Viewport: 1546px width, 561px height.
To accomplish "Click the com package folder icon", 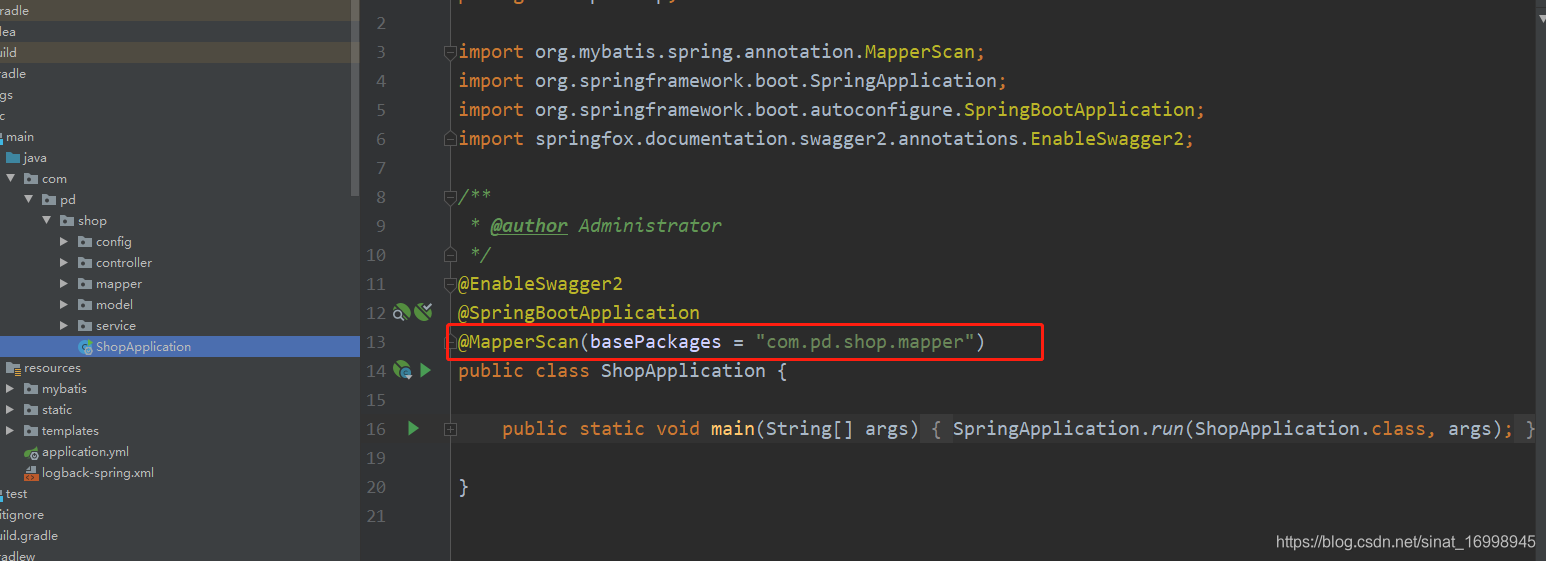I will (31, 179).
